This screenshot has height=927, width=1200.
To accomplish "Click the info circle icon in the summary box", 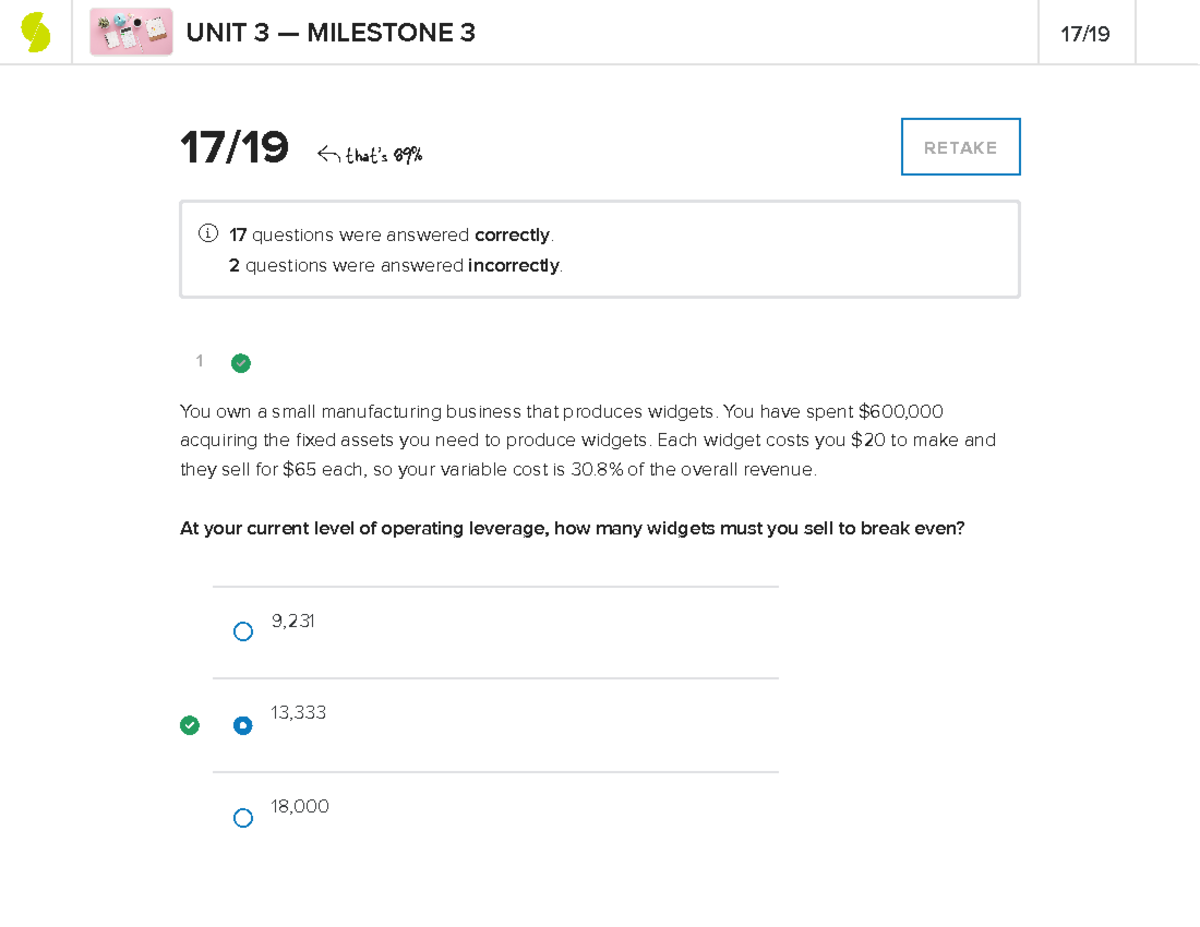I will coord(207,233).
